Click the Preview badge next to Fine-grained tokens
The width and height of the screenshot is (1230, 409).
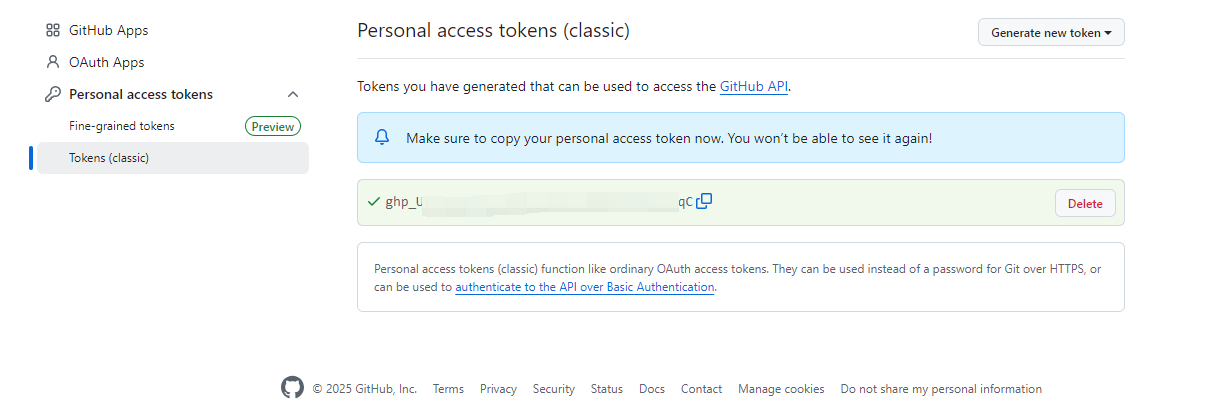(x=273, y=126)
